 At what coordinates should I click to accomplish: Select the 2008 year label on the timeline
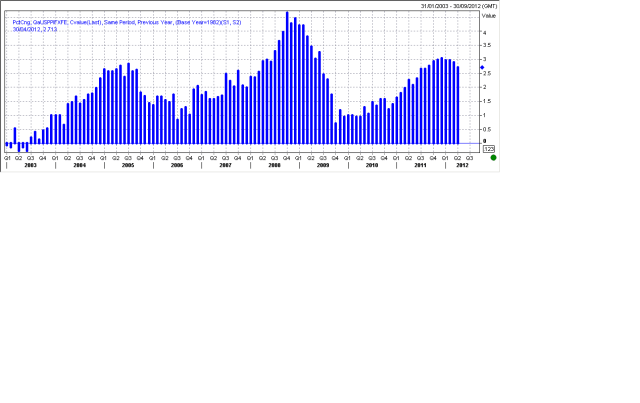pos(274,165)
